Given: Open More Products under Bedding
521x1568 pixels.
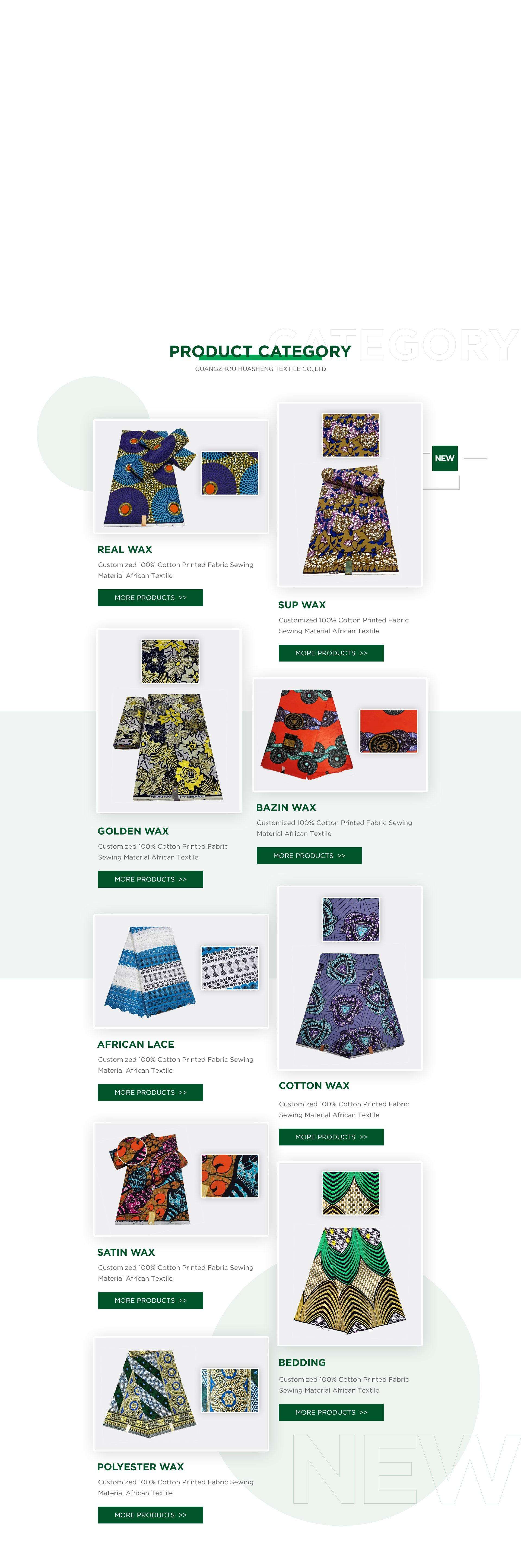Looking at the screenshot, I should pyautogui.click(x=331, y=1412).
